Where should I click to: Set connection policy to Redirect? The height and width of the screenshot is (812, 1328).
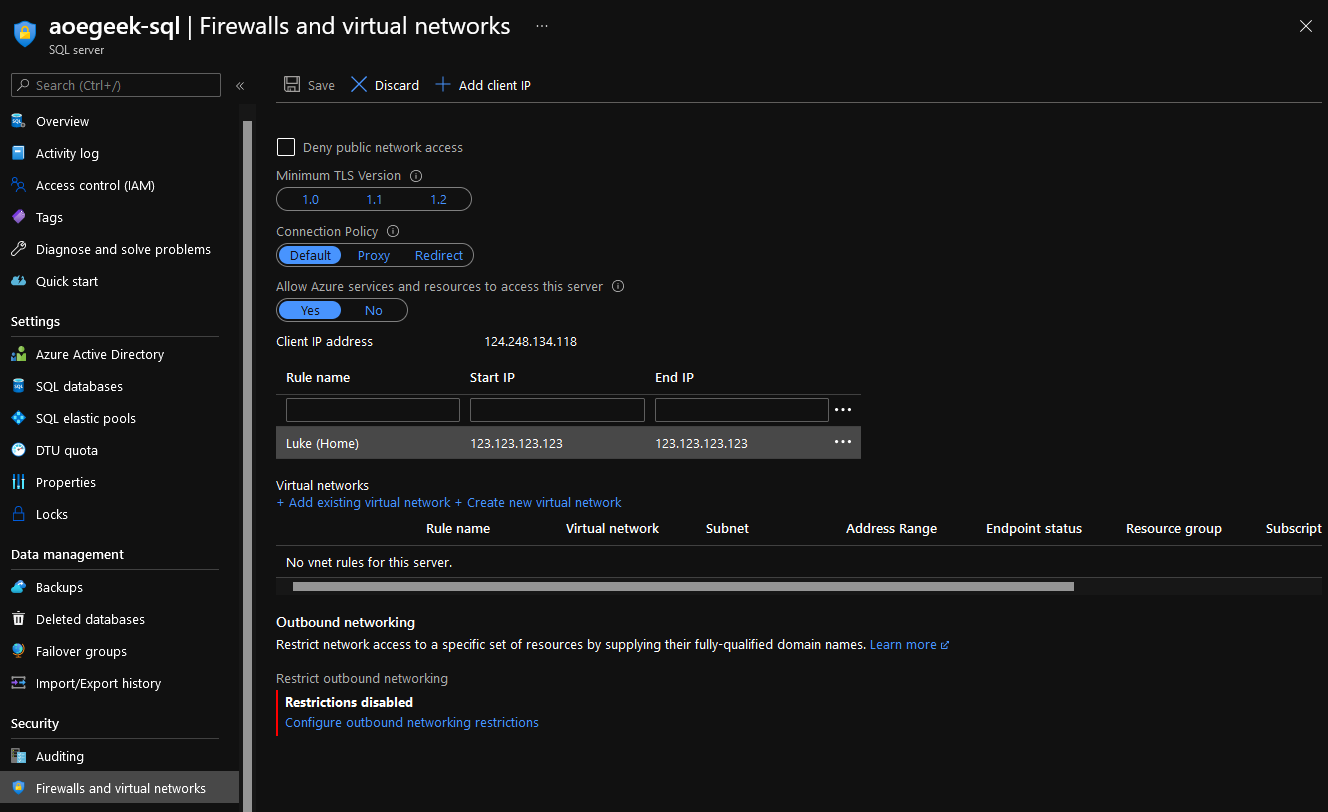(439, 255)
